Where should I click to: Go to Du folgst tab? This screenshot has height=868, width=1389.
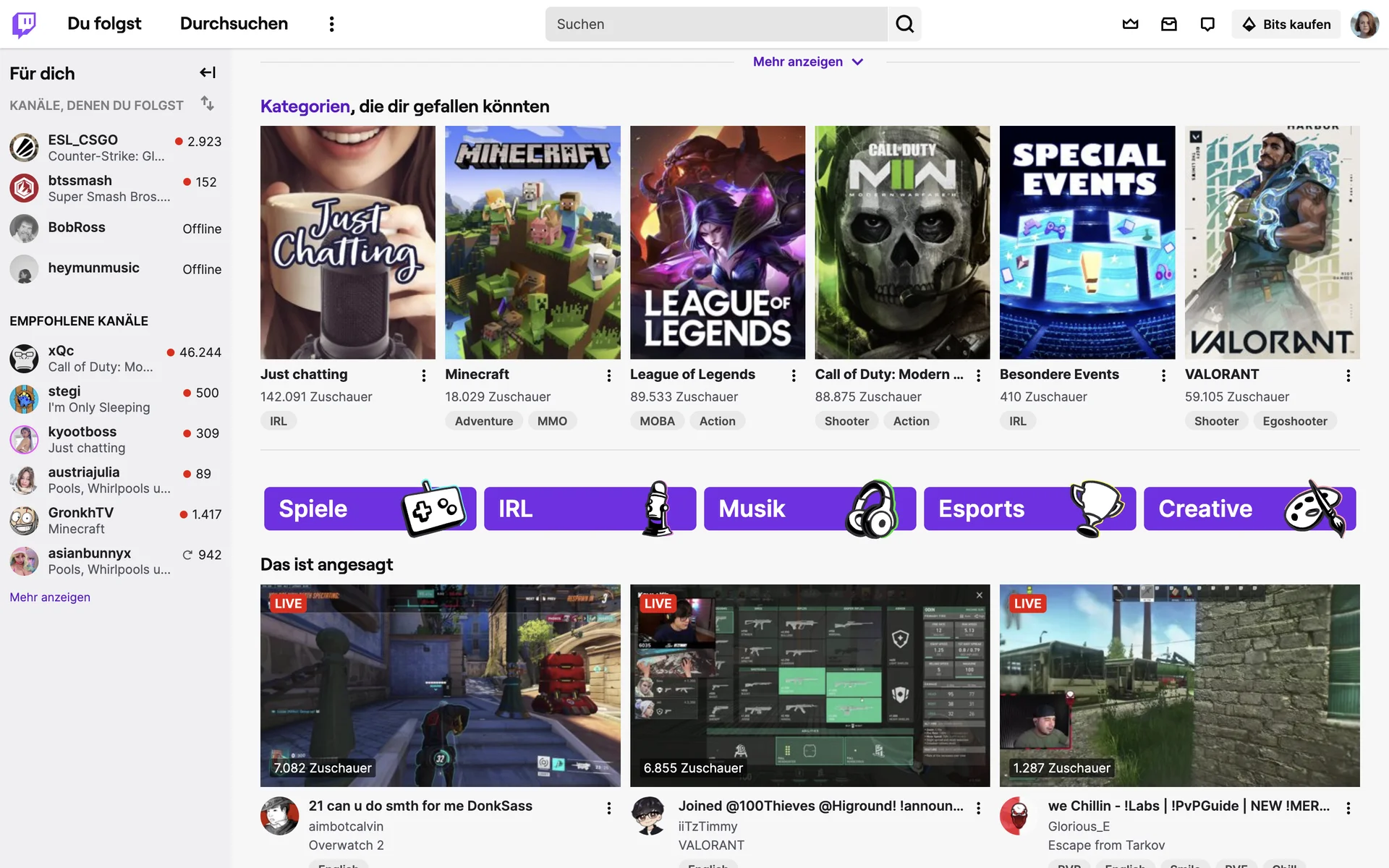[x=104, y=24]
